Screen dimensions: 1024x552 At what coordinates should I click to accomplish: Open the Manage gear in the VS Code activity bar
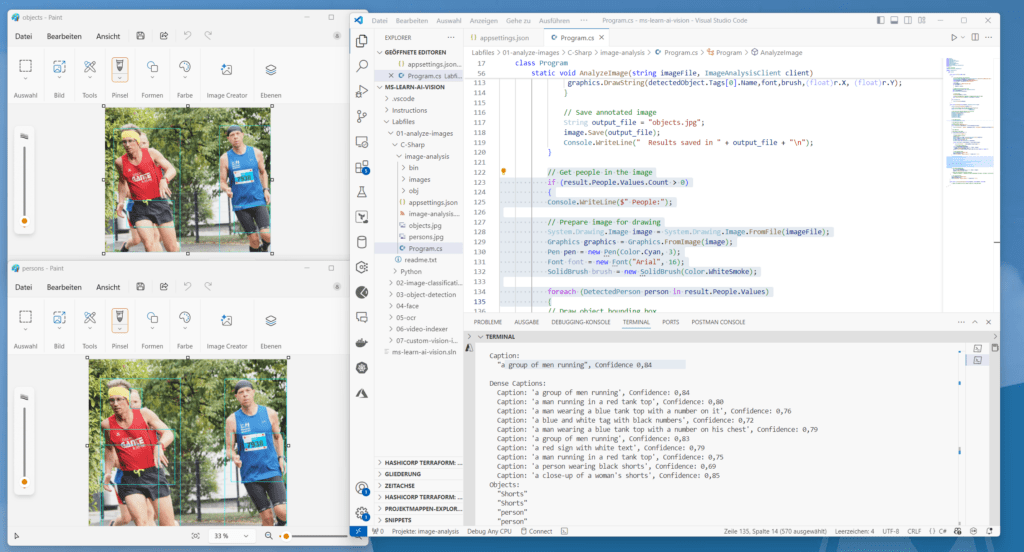pyautogui.click(x=362, y=513)
